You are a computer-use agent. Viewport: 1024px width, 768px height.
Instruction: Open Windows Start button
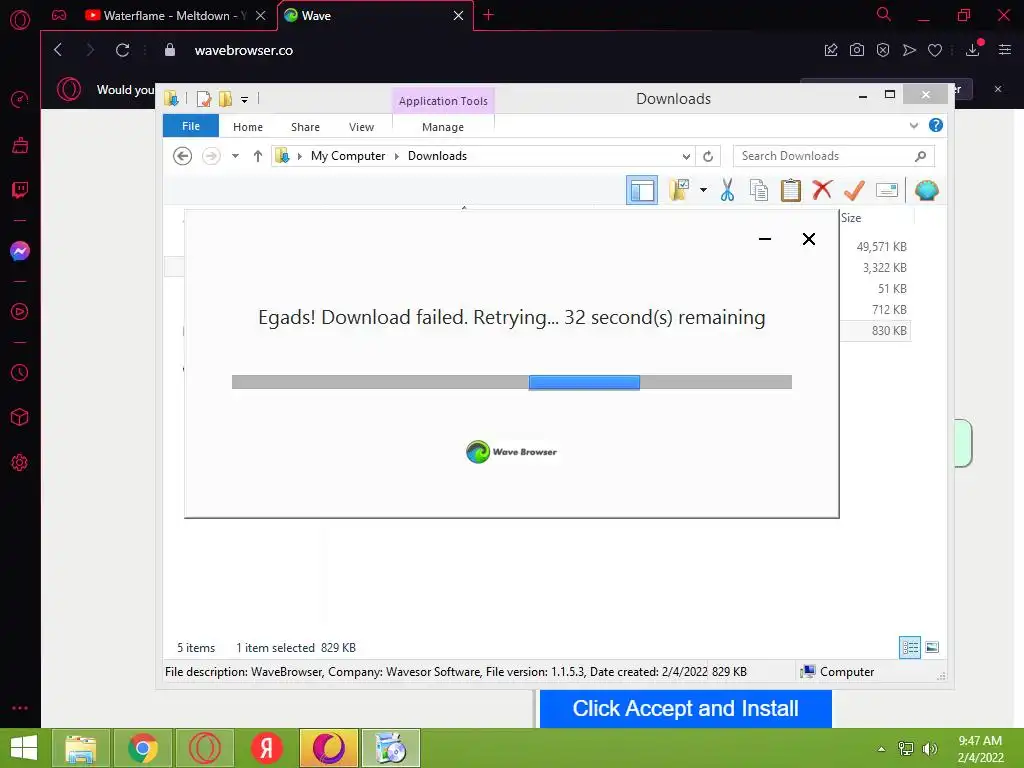(x=24, y=748)
